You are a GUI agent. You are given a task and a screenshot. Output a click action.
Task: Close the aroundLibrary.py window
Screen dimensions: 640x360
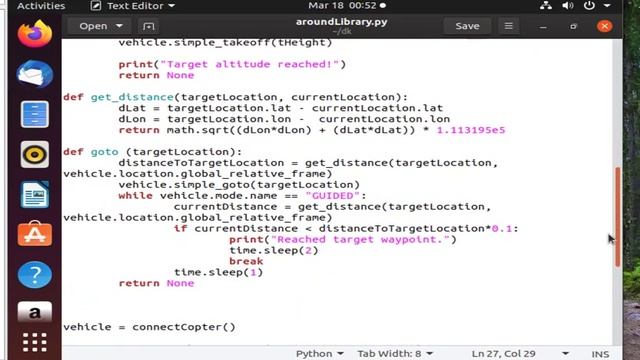click(604, 26)
